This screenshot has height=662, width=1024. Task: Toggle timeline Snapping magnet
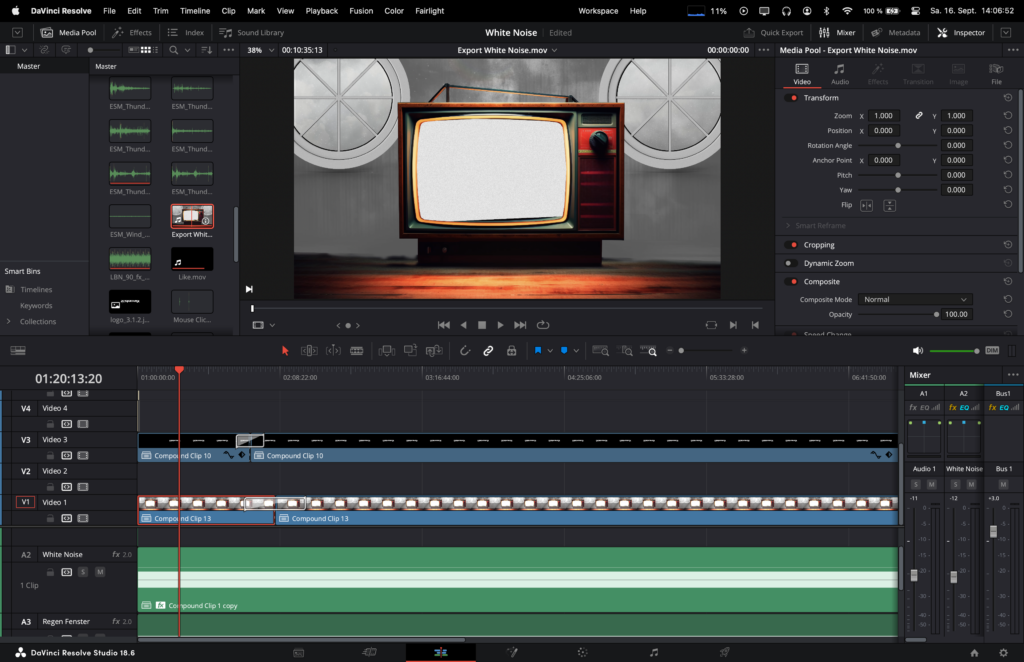click(465, 351)
